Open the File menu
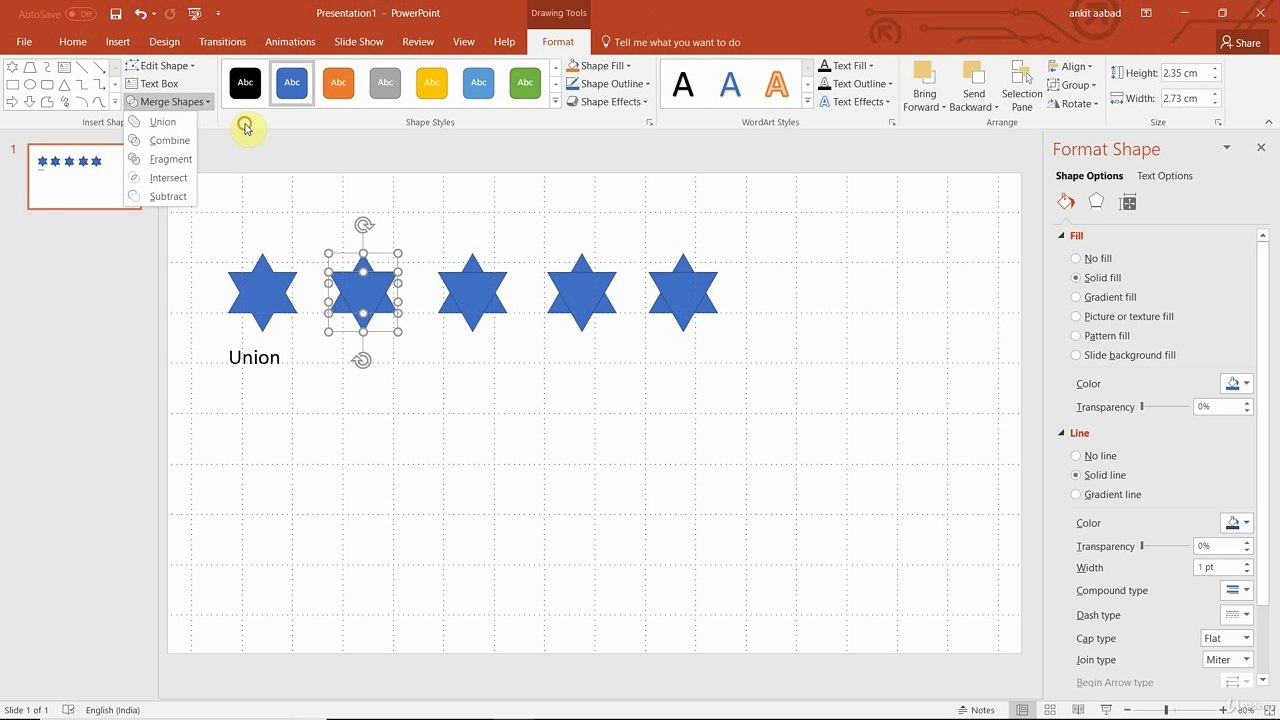1280x720 pixels. [x=24, y=42]
